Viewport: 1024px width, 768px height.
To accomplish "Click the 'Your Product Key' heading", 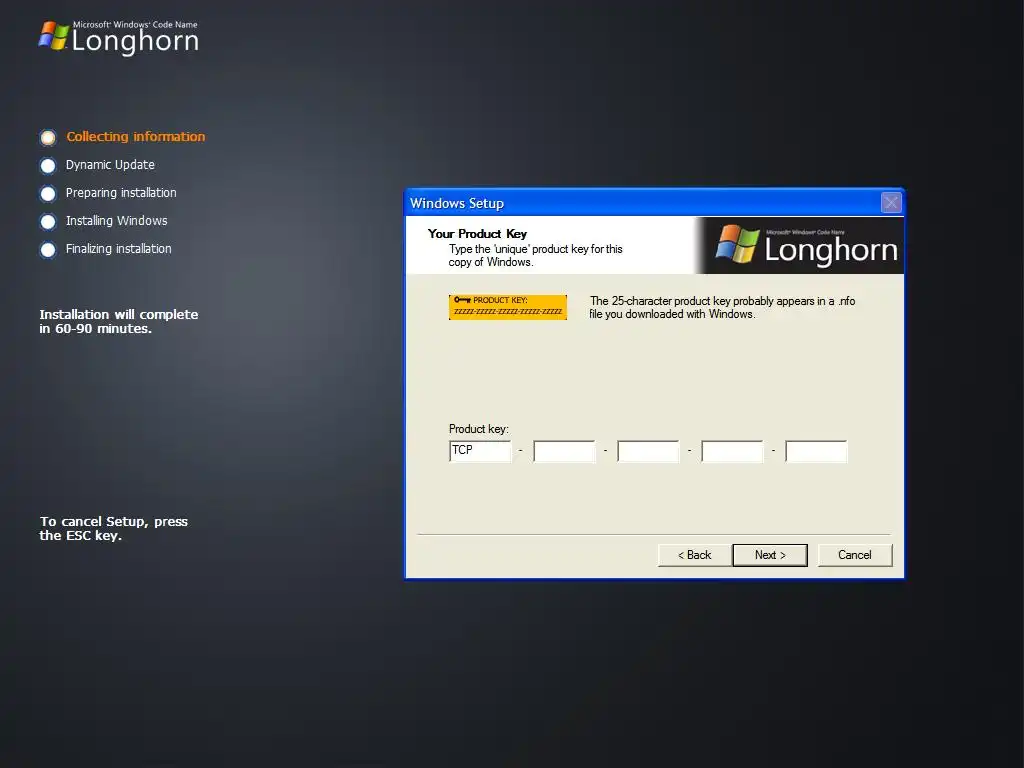I will click(x=477, y=234).
